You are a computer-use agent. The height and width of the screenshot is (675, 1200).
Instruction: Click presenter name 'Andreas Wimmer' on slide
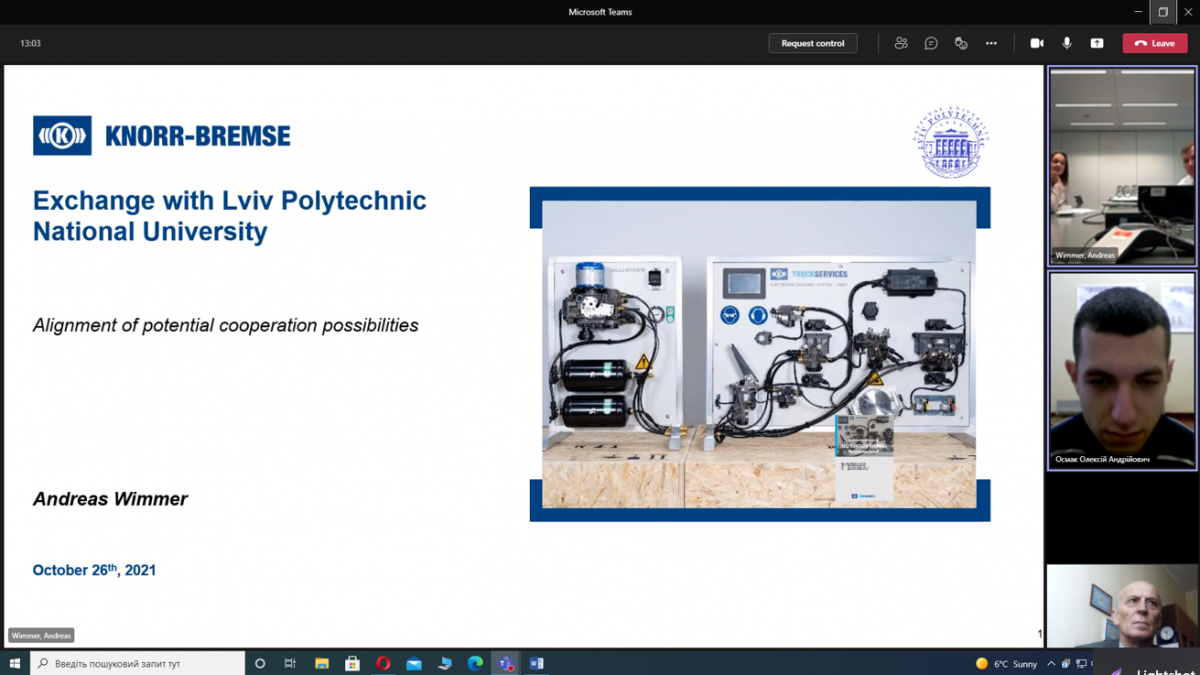(x=110, y=498)
